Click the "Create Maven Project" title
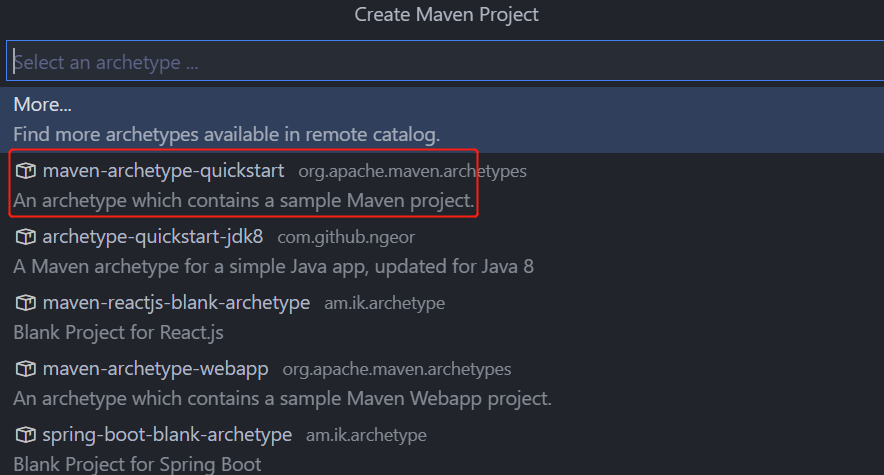 (x=447, y=14)
